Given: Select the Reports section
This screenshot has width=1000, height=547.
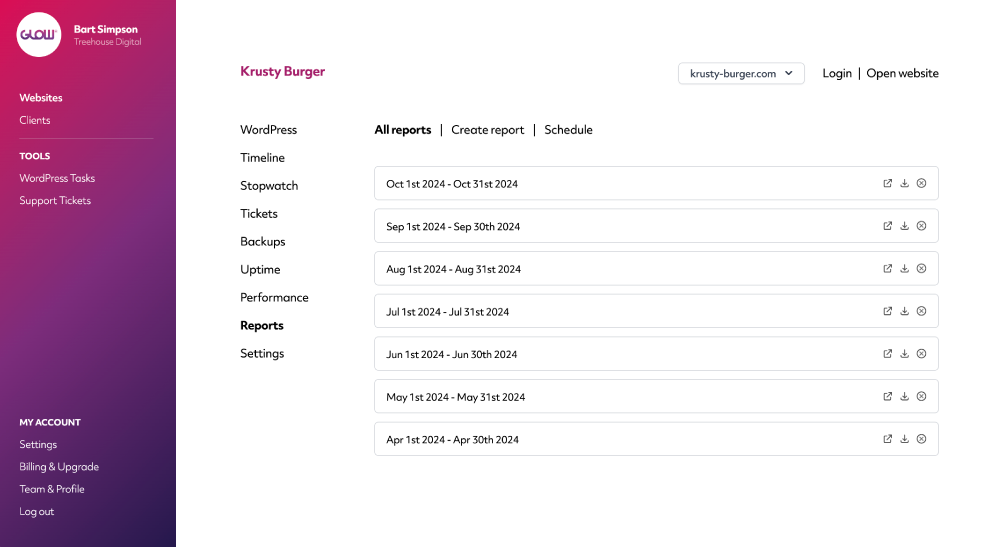Looking at the screenshot, I should (261, 326).
